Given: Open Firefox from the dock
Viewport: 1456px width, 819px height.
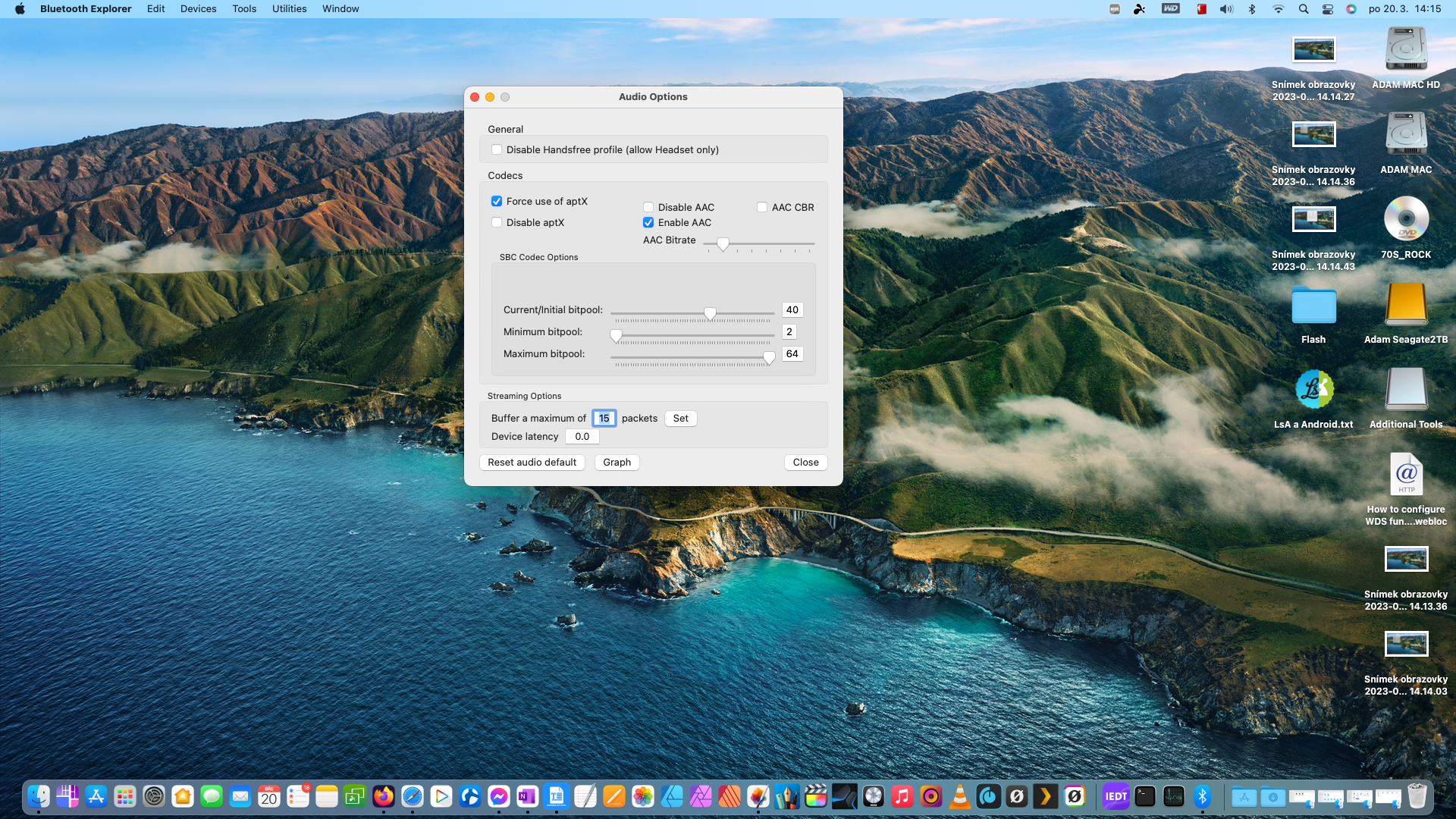Looking at the screenshot, I should 384,796.
